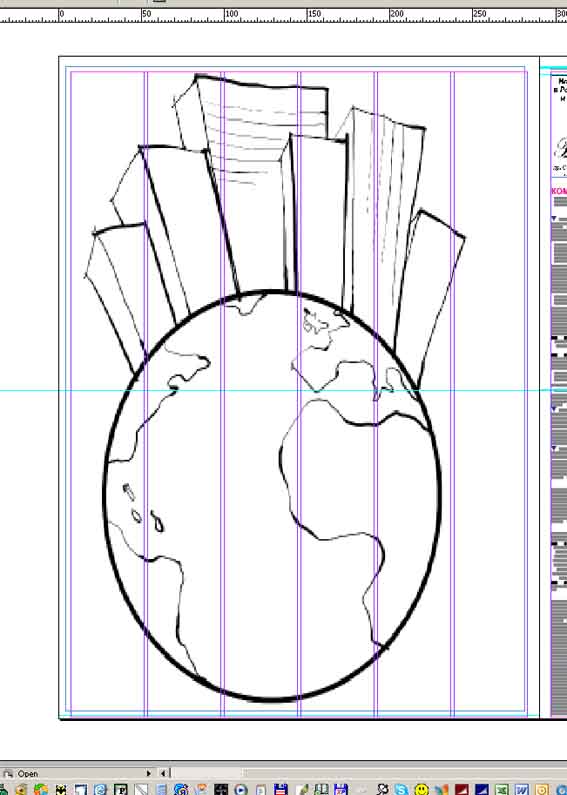Select the cyan horizontal ruler guide
567x795 pixels.
click(284, 390)
